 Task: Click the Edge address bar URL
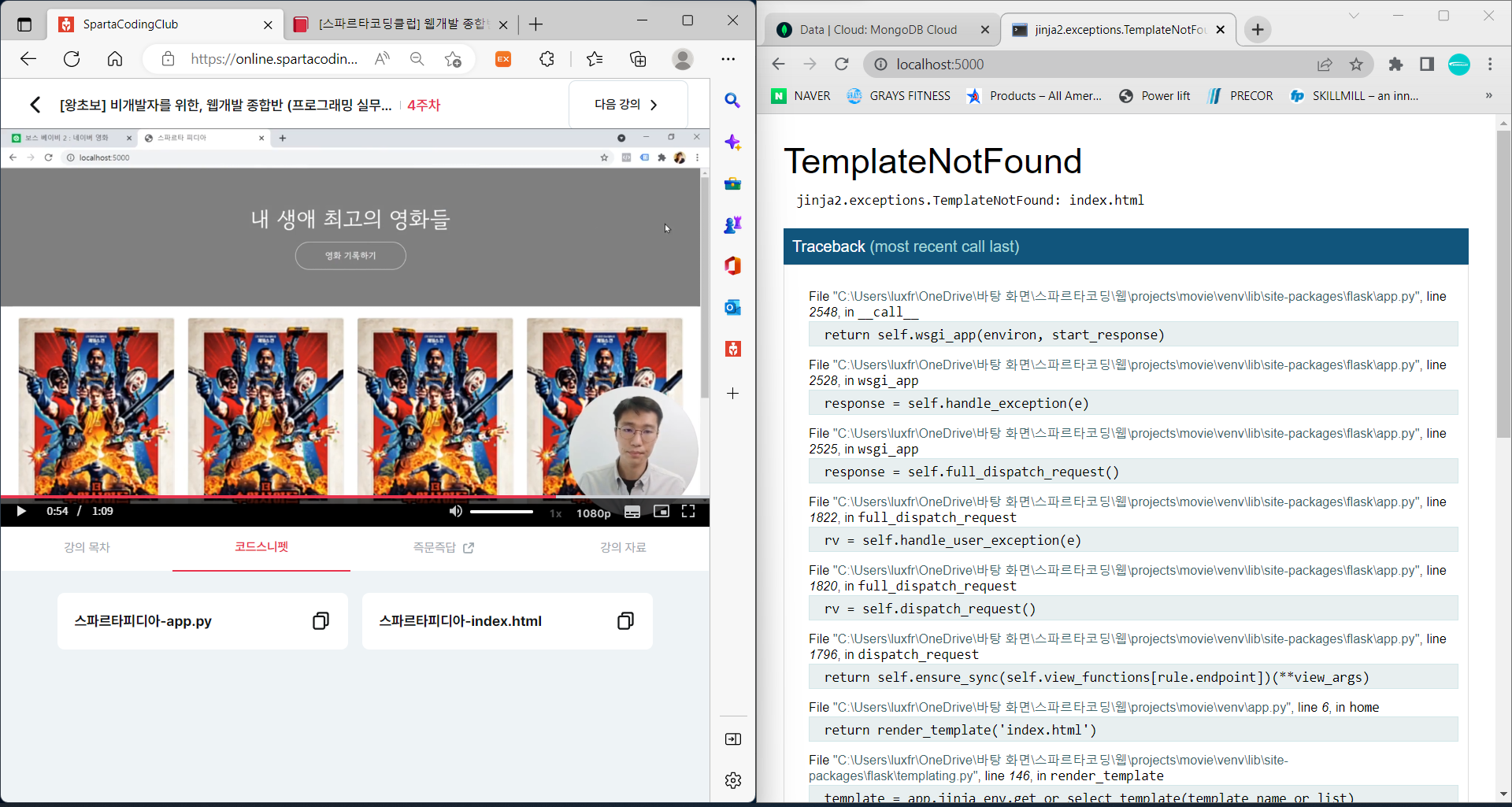tap(274, 59)
